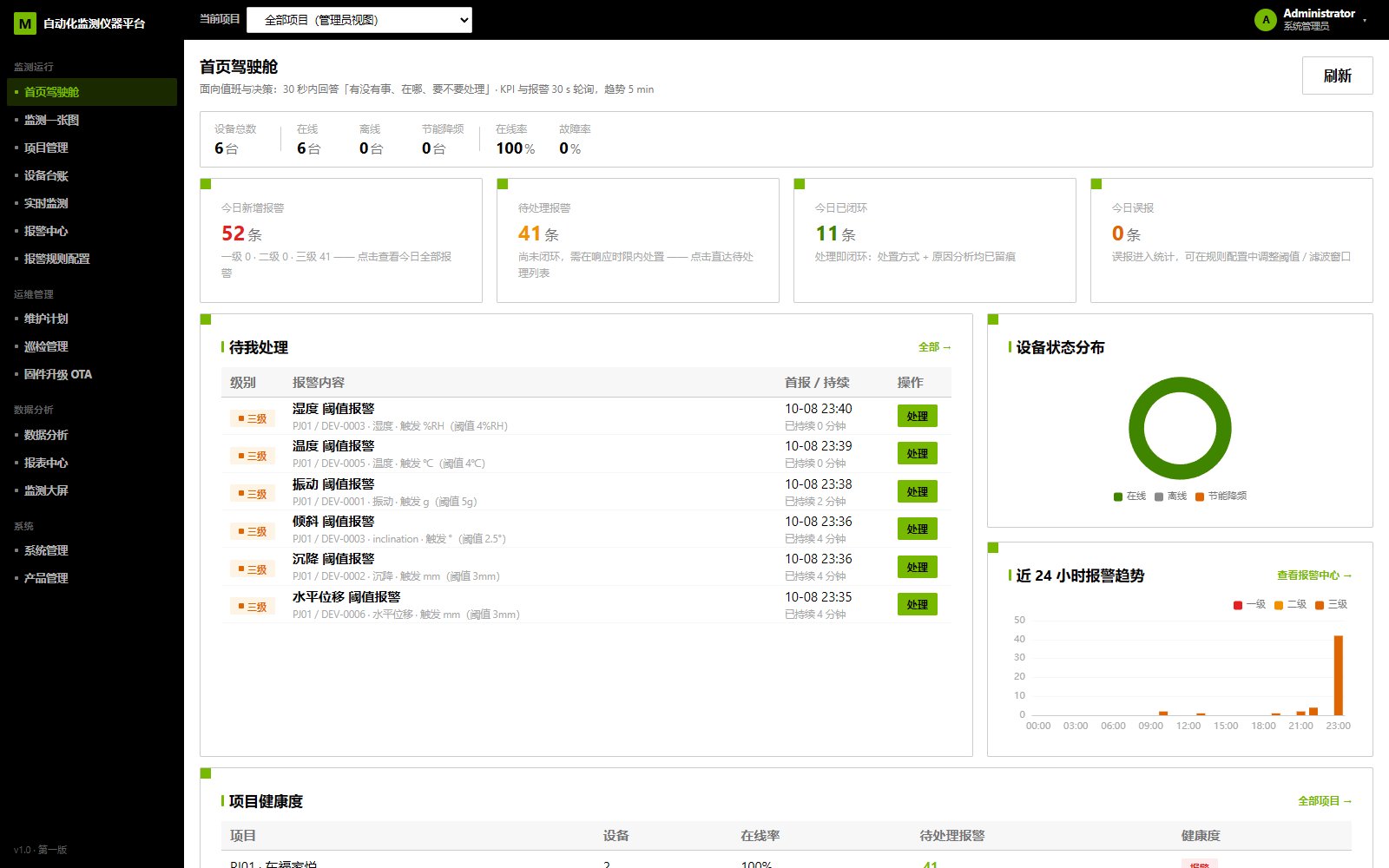Image resolution: width=1389 pixels, height=868 pixels.
Task: Navigate to 实时监测
Action: click(x=92, y=203)
